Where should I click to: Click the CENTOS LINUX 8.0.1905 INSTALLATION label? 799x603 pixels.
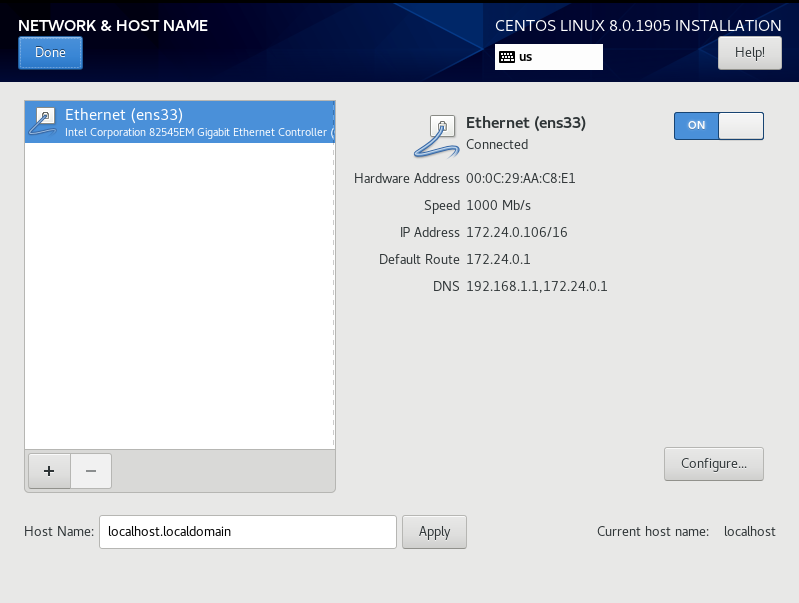638,25
